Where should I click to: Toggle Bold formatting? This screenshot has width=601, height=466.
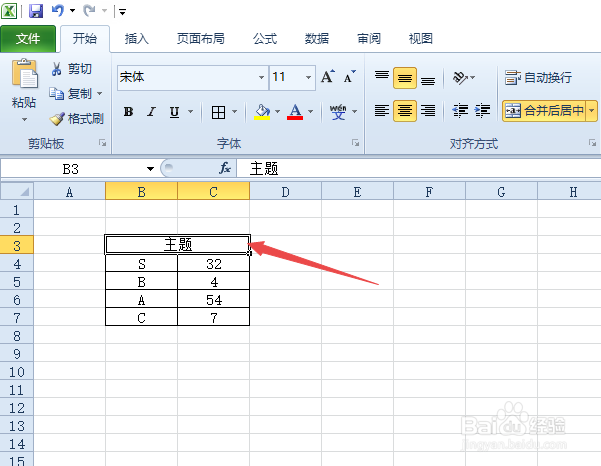point(128,112)
